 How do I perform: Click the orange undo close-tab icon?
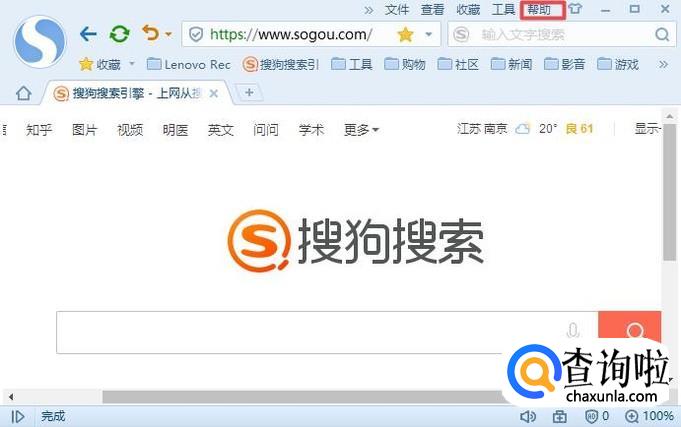[150, 34]
